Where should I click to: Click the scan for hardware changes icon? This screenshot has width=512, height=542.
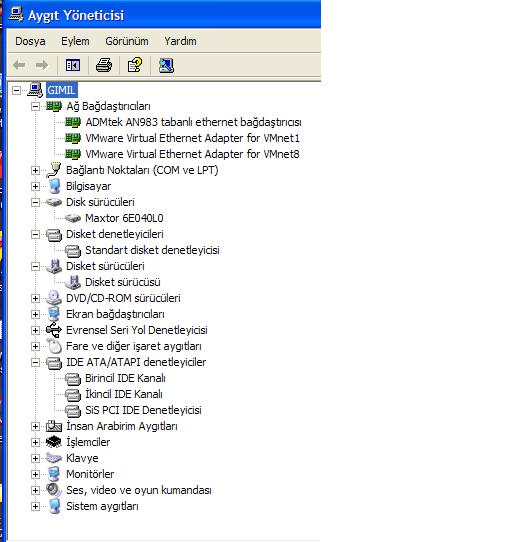pos(166,65)
